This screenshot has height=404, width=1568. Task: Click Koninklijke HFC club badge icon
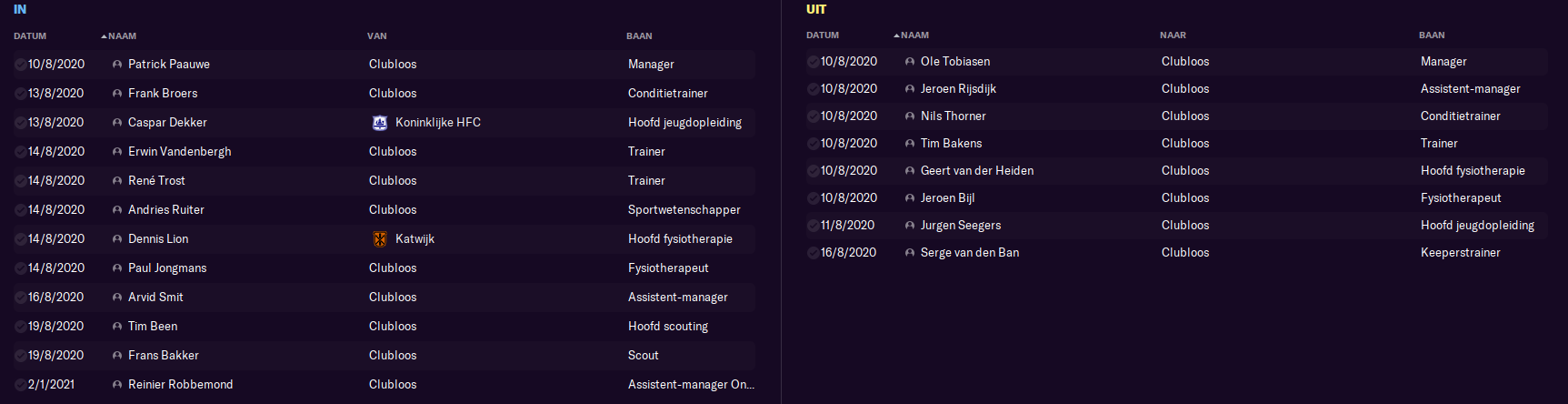(x=380, y=123)
